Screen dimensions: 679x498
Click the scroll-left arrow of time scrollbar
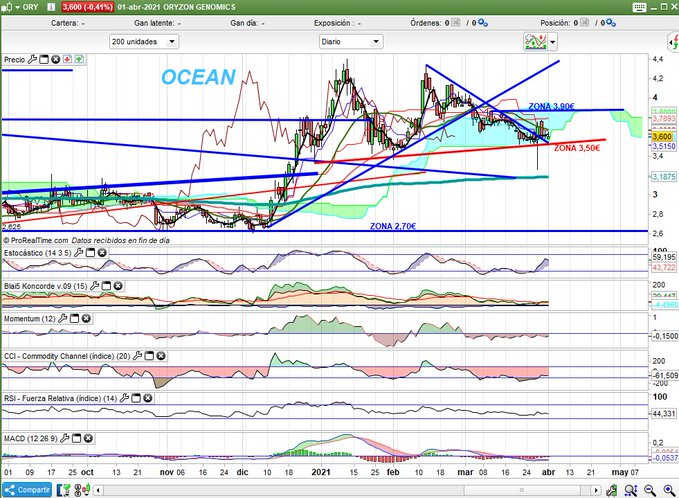99,490
